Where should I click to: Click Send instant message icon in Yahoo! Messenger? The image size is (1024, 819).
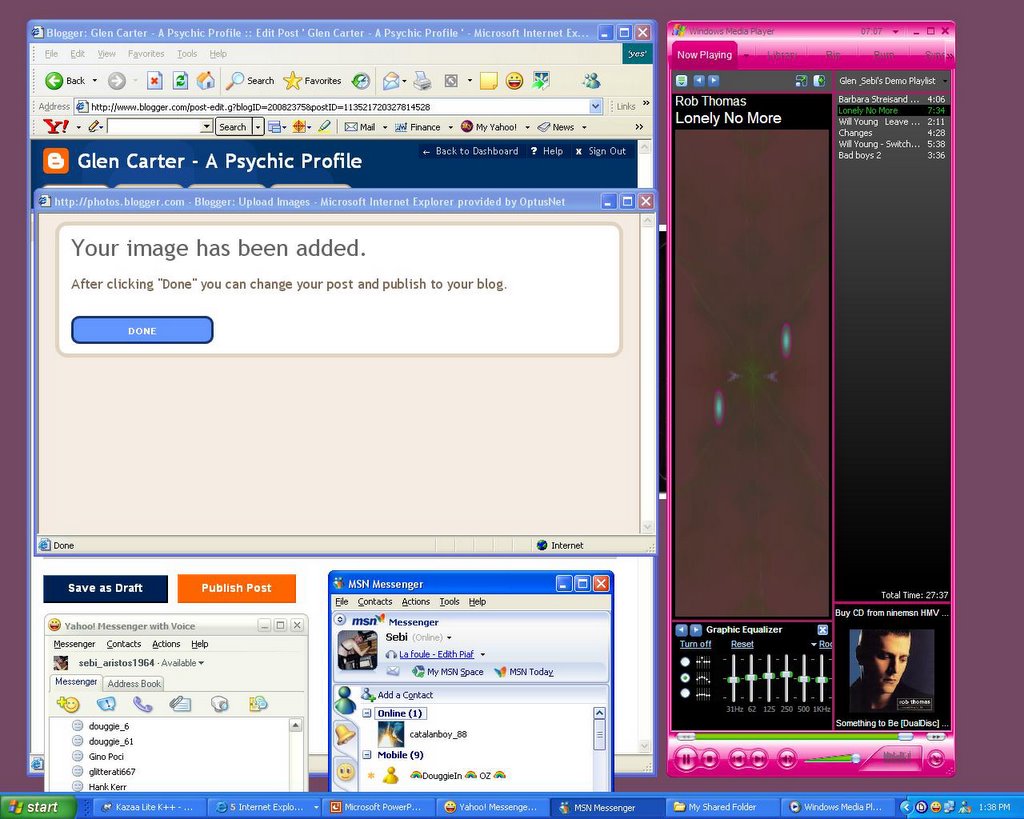coord(106,703)
